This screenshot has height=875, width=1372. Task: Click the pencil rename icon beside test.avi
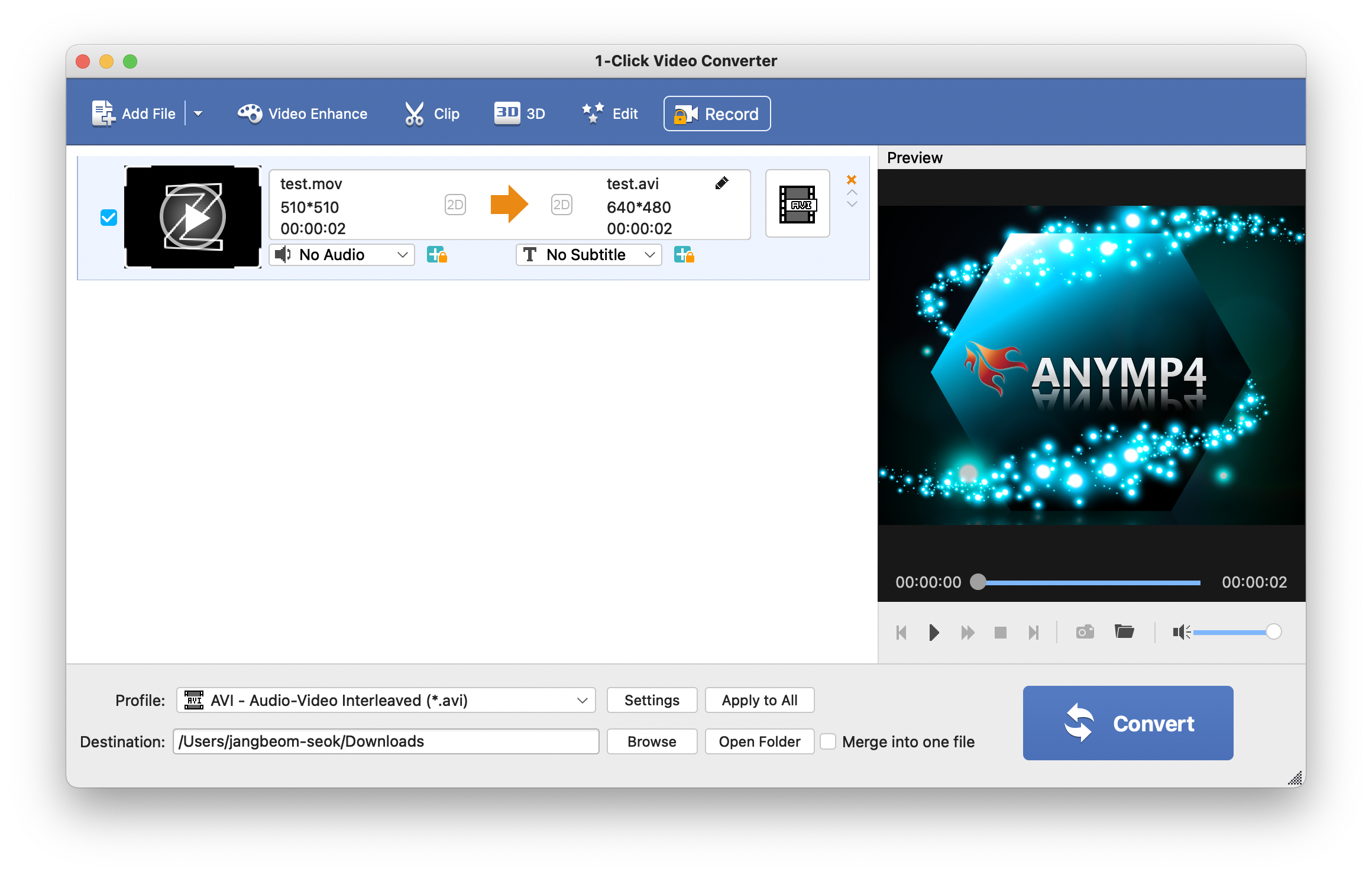click(721, 183)
